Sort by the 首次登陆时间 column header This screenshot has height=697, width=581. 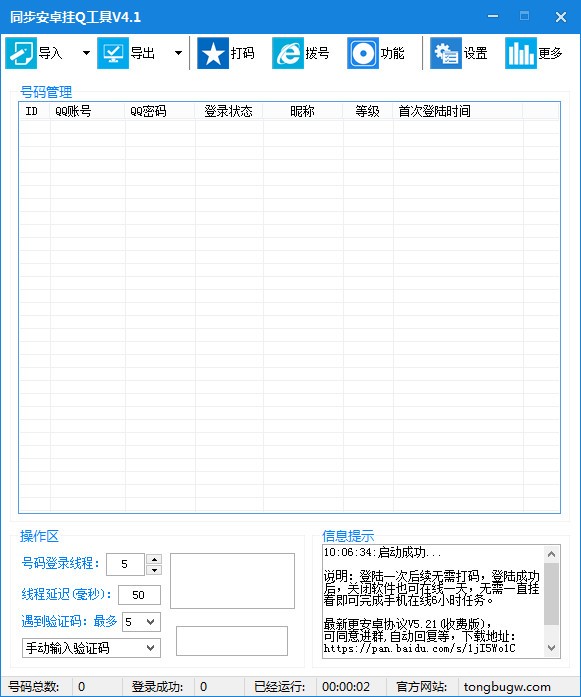[x=458, y=111]
